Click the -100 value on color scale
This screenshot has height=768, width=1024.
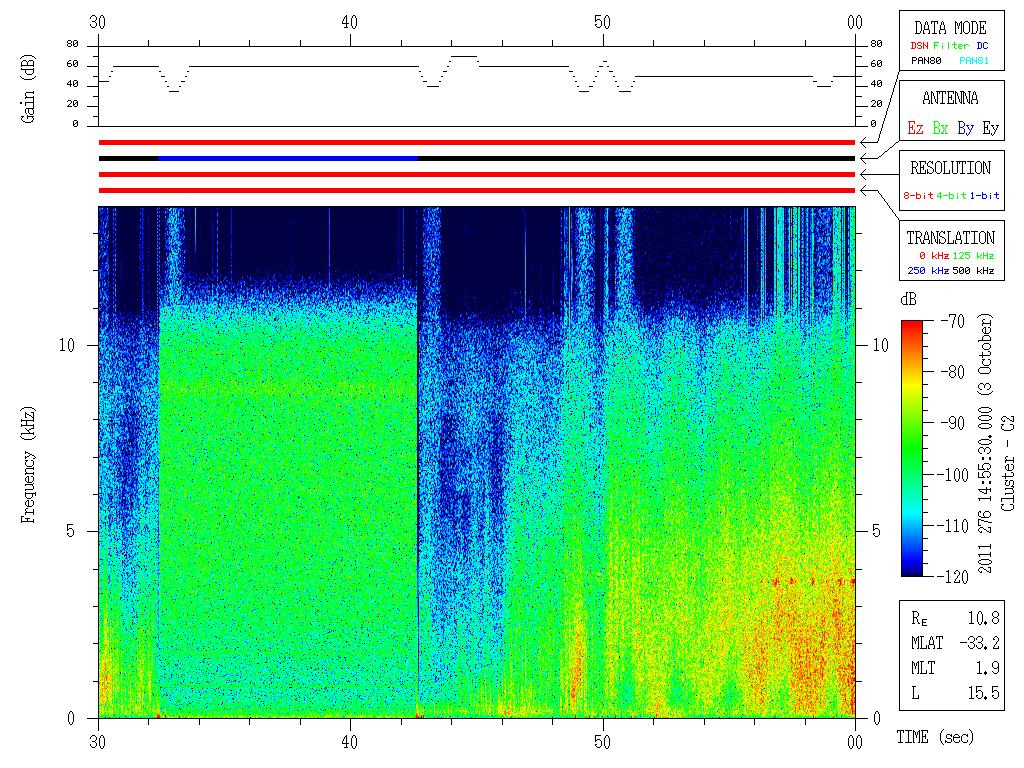point(955,475)
